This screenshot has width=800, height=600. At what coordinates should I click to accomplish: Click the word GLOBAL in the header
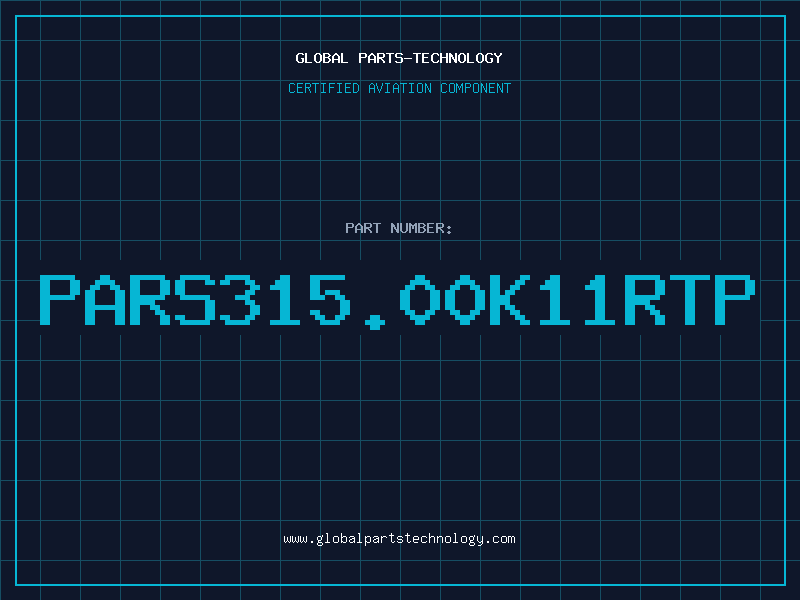(x=322, y=58)
